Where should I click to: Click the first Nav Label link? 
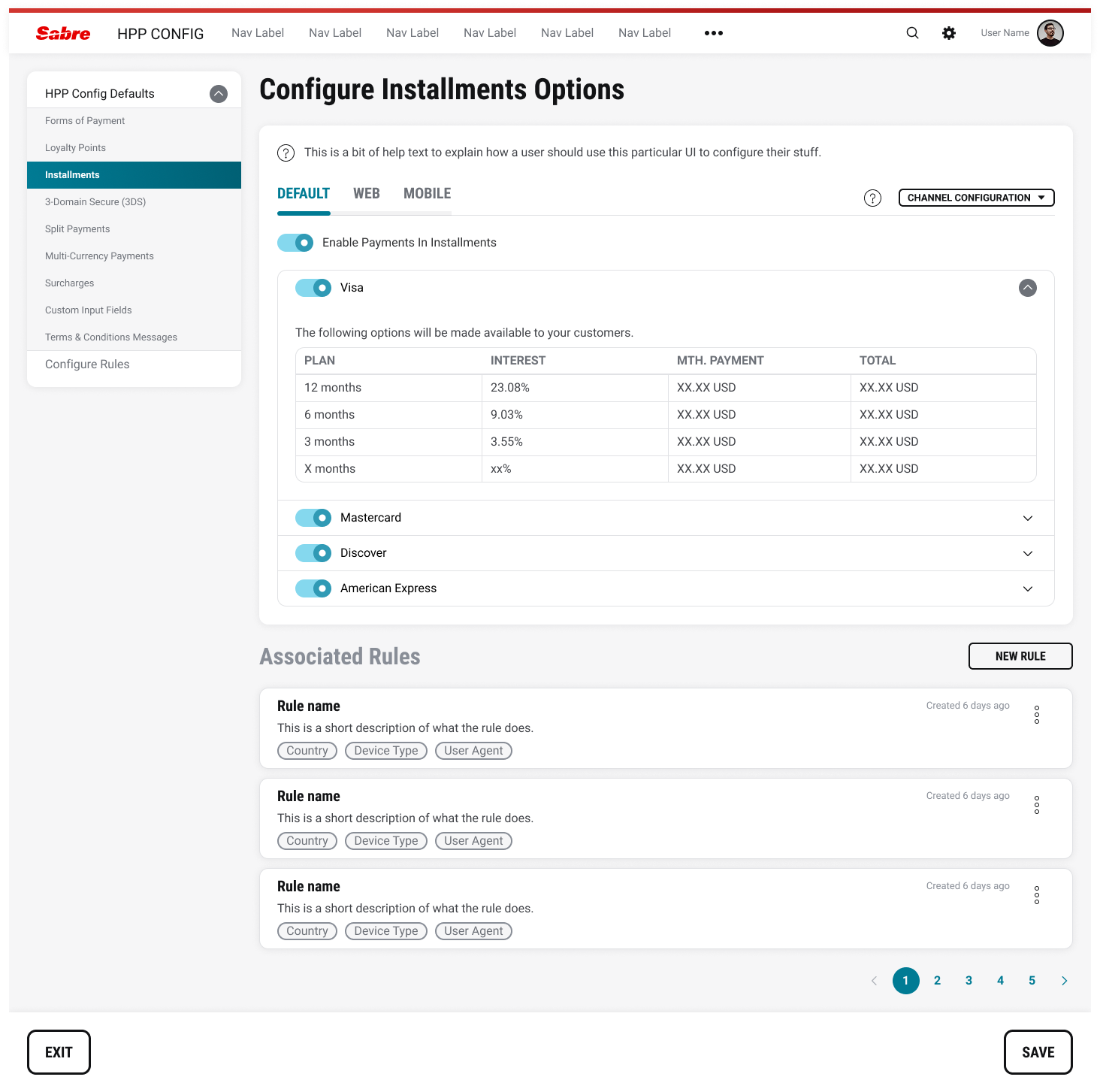(258, 33)
